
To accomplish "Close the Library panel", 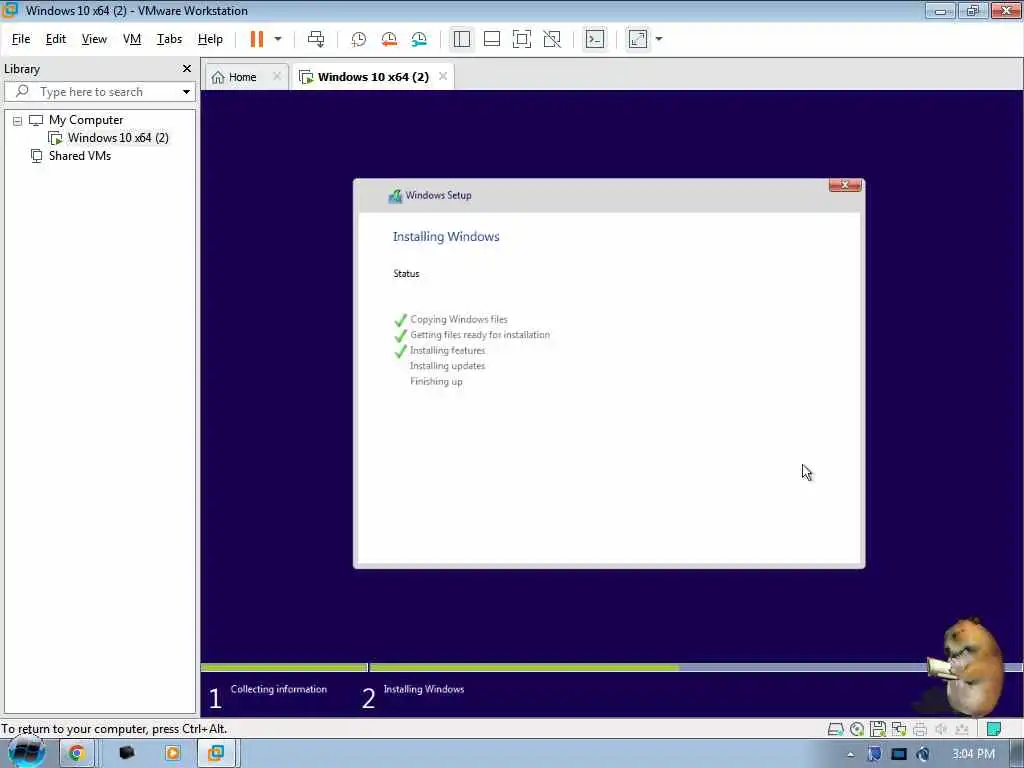I will 187,69.
